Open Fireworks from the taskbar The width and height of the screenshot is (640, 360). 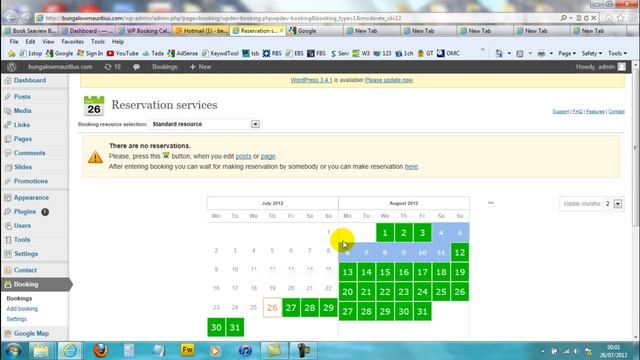click(x=187, y=350)
